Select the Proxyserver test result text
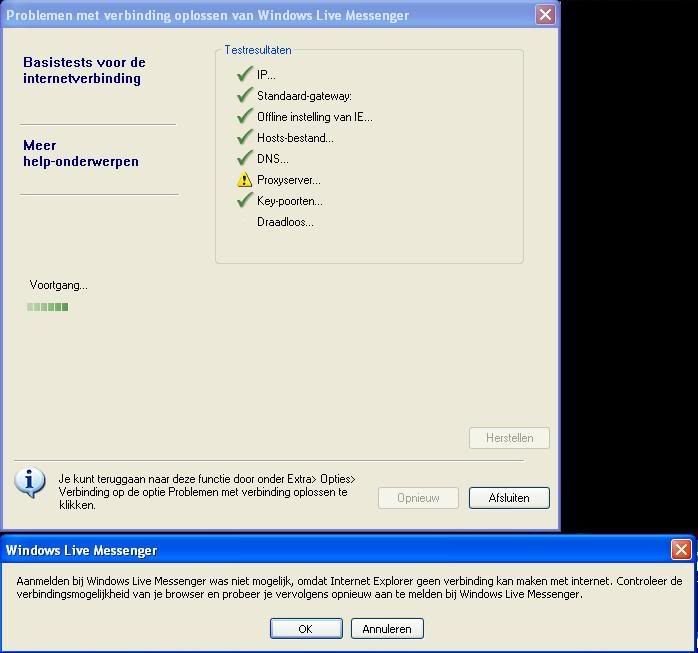The image size is (698, 653). 289,180
